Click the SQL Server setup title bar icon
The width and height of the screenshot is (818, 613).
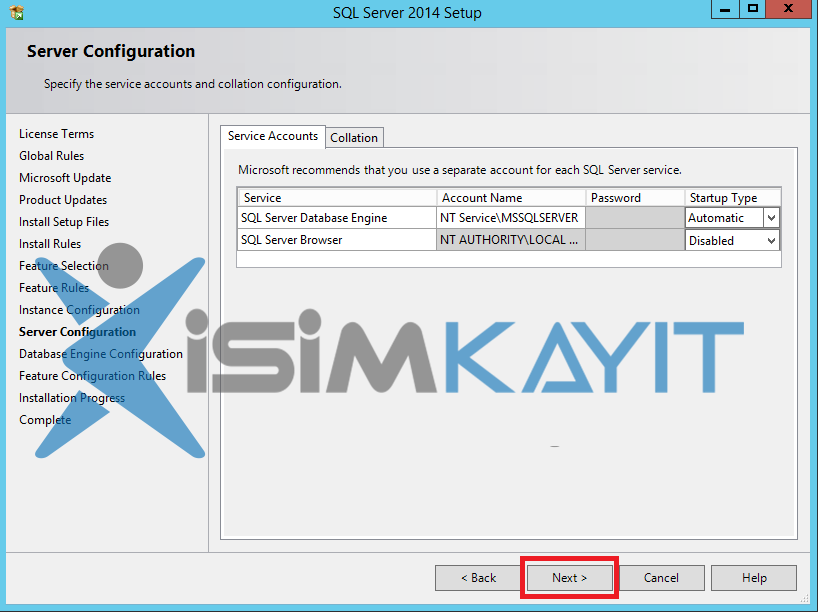17,12
